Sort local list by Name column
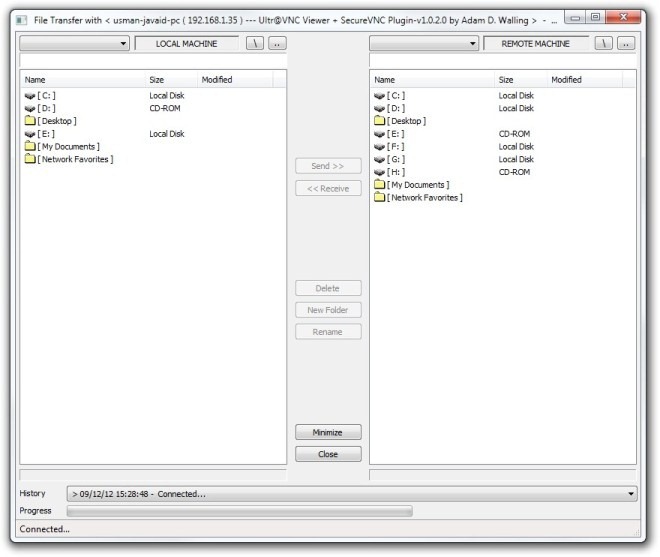 pos(83,80)
